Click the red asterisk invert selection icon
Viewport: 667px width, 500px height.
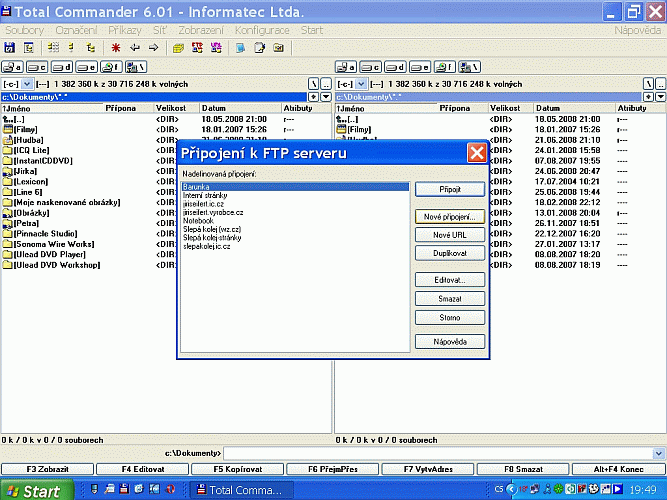point(117,47)
